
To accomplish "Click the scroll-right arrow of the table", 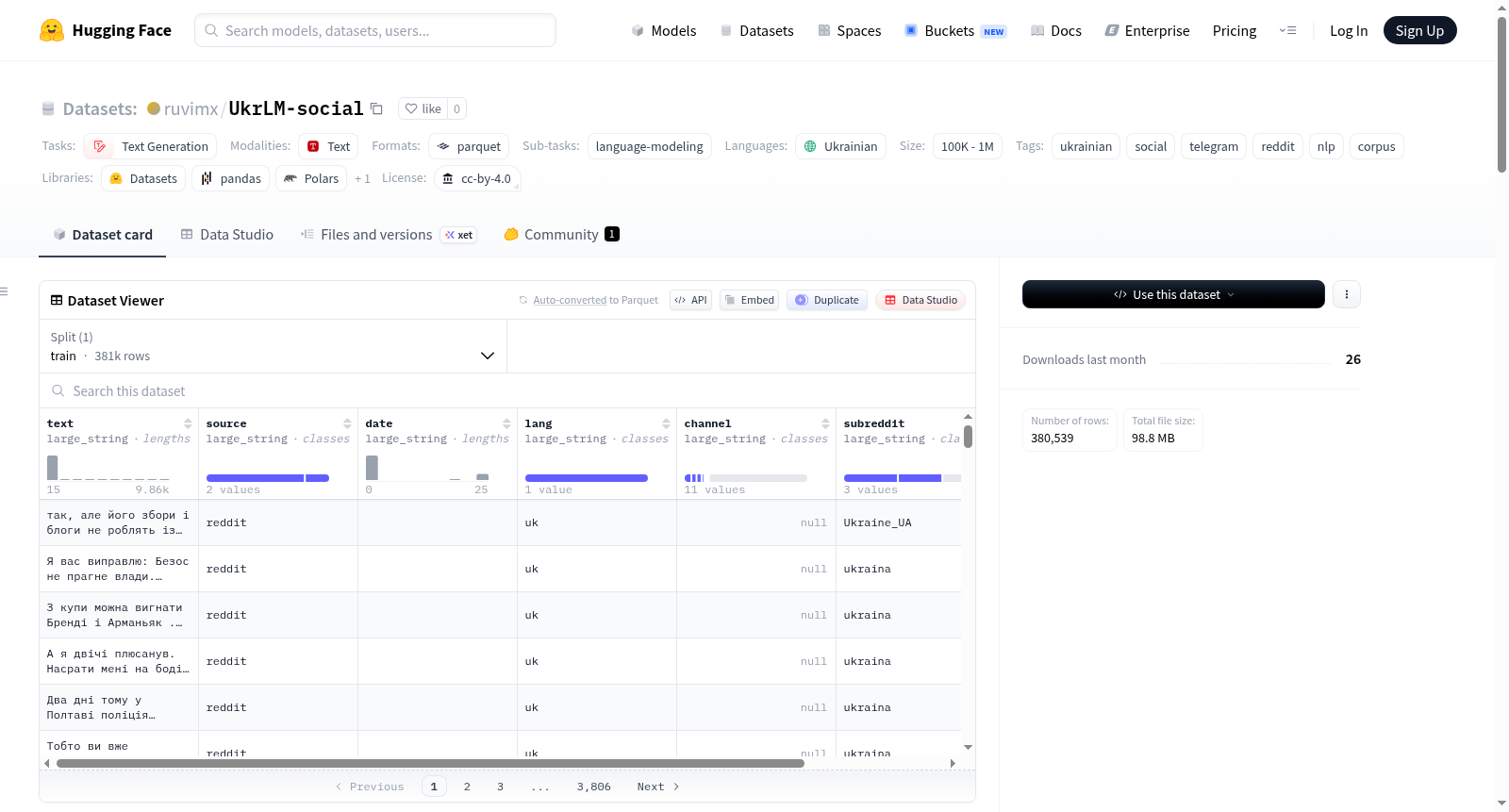I will 953,763.
